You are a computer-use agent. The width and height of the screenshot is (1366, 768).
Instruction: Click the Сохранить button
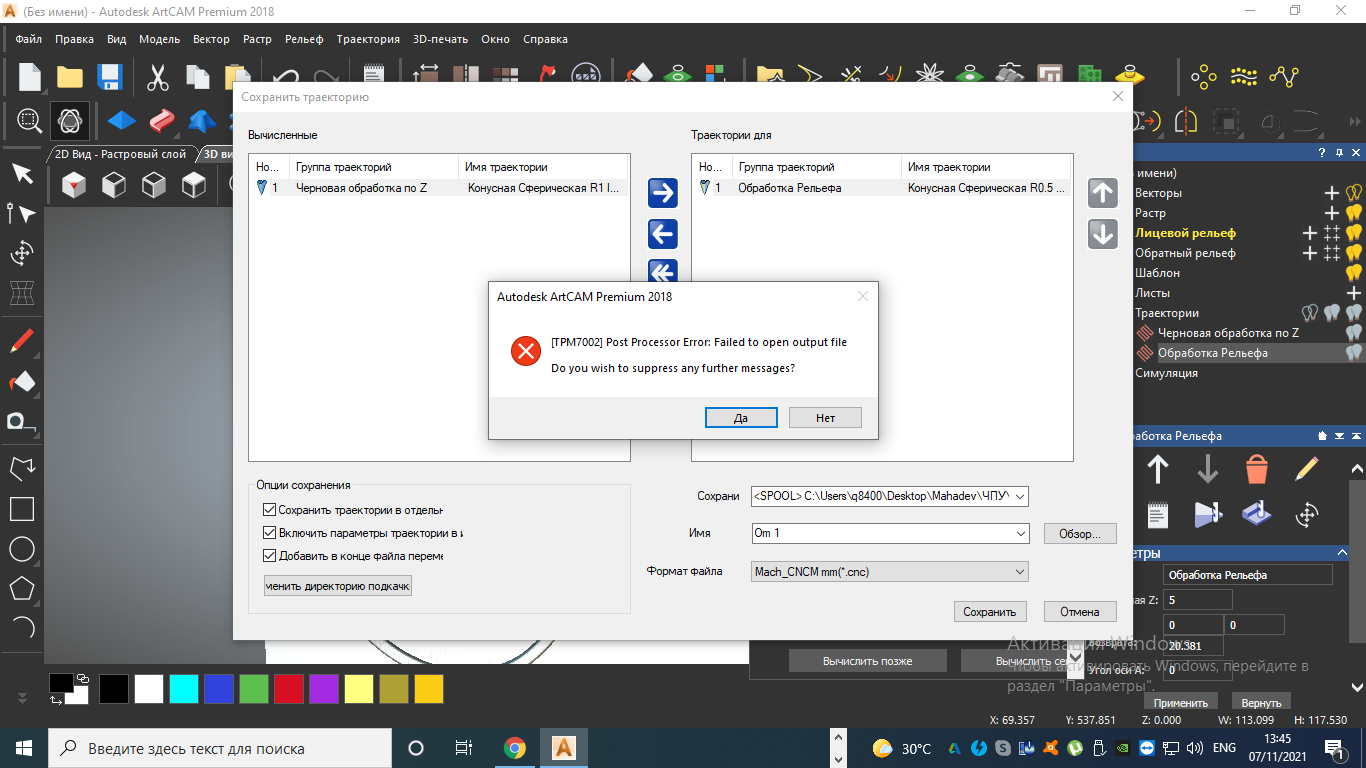[x=989, y=612]
